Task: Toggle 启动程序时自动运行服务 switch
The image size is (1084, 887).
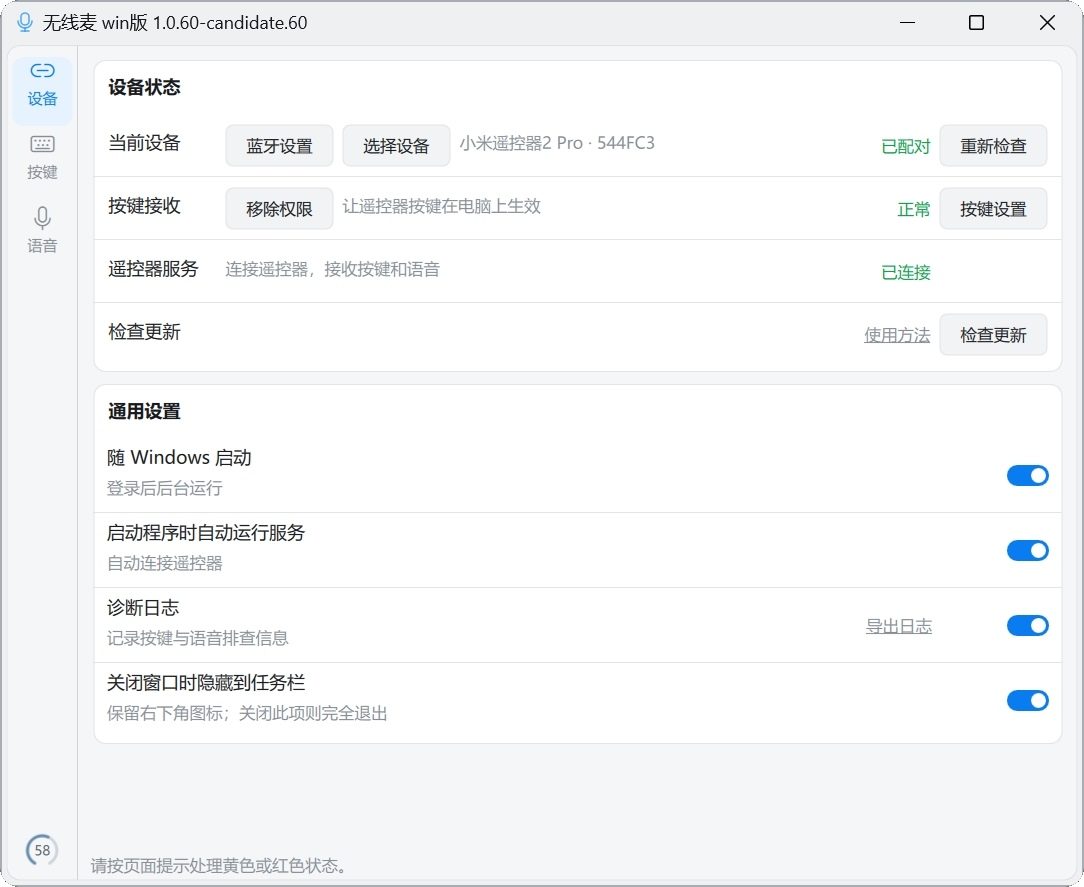Action: point(1027,550)
